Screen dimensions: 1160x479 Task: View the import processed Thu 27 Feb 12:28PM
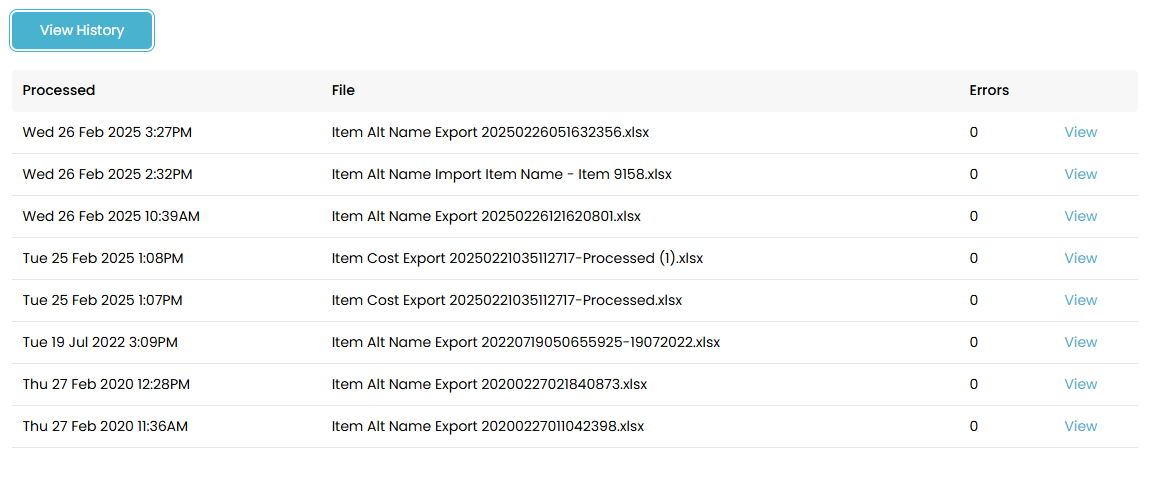click(1080, 384)
